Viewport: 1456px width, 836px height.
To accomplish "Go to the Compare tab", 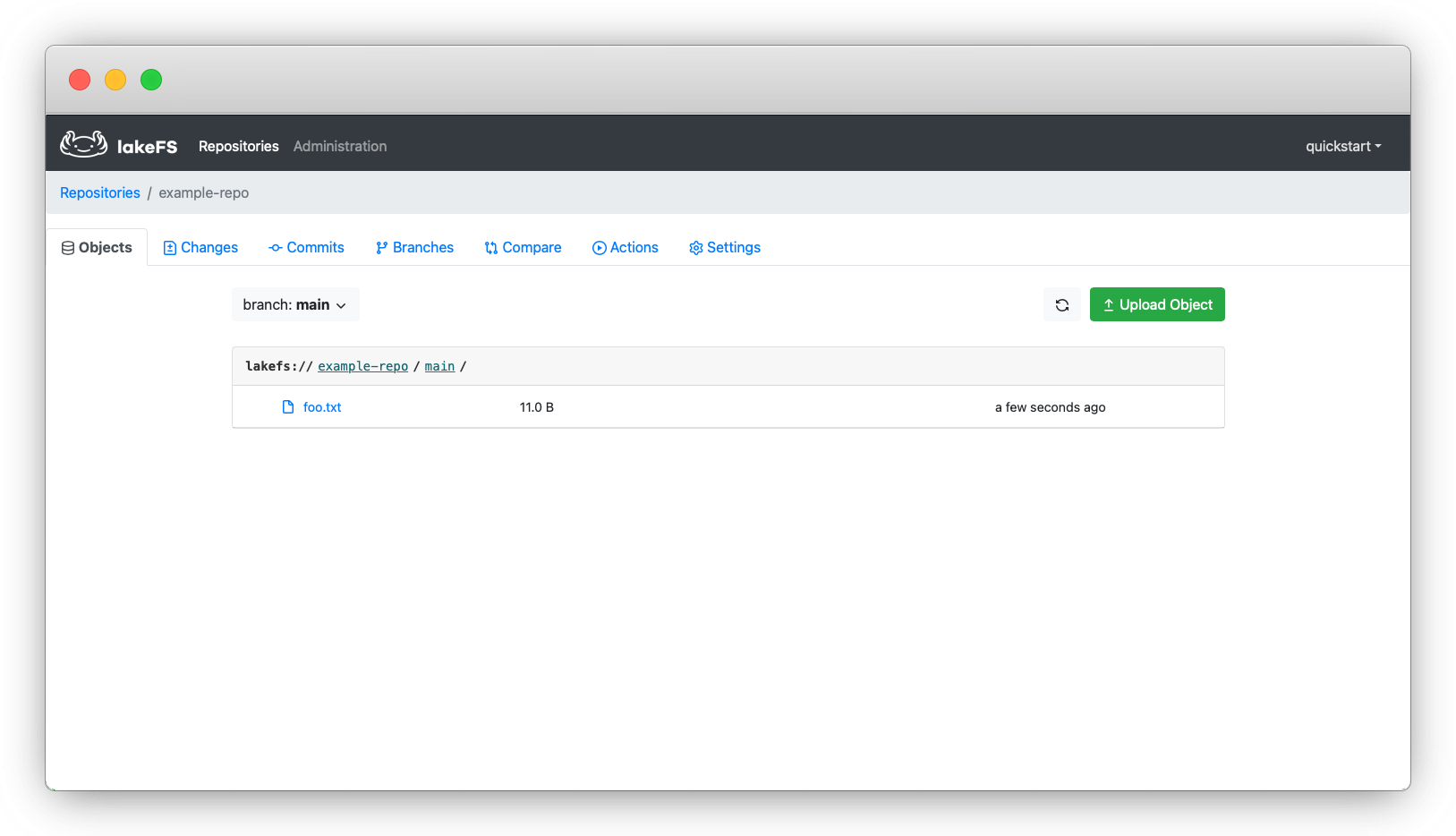I will pos(523,248).
